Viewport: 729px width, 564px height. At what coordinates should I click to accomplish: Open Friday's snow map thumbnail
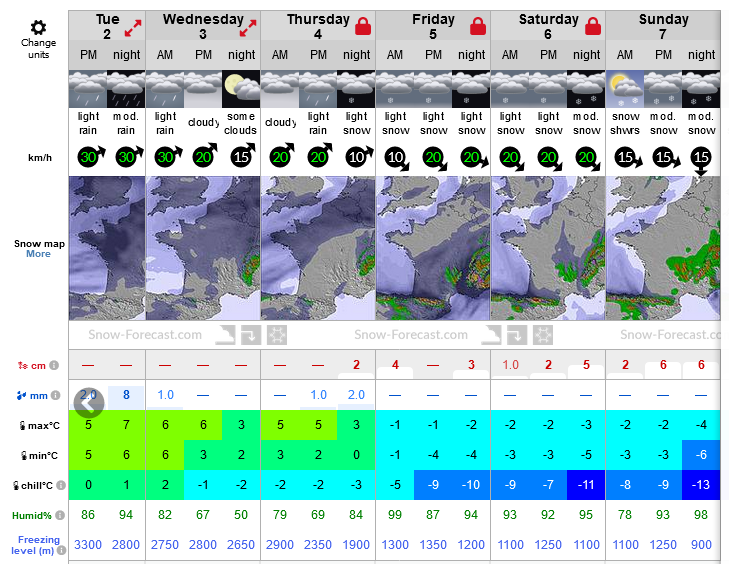point(433,248)
